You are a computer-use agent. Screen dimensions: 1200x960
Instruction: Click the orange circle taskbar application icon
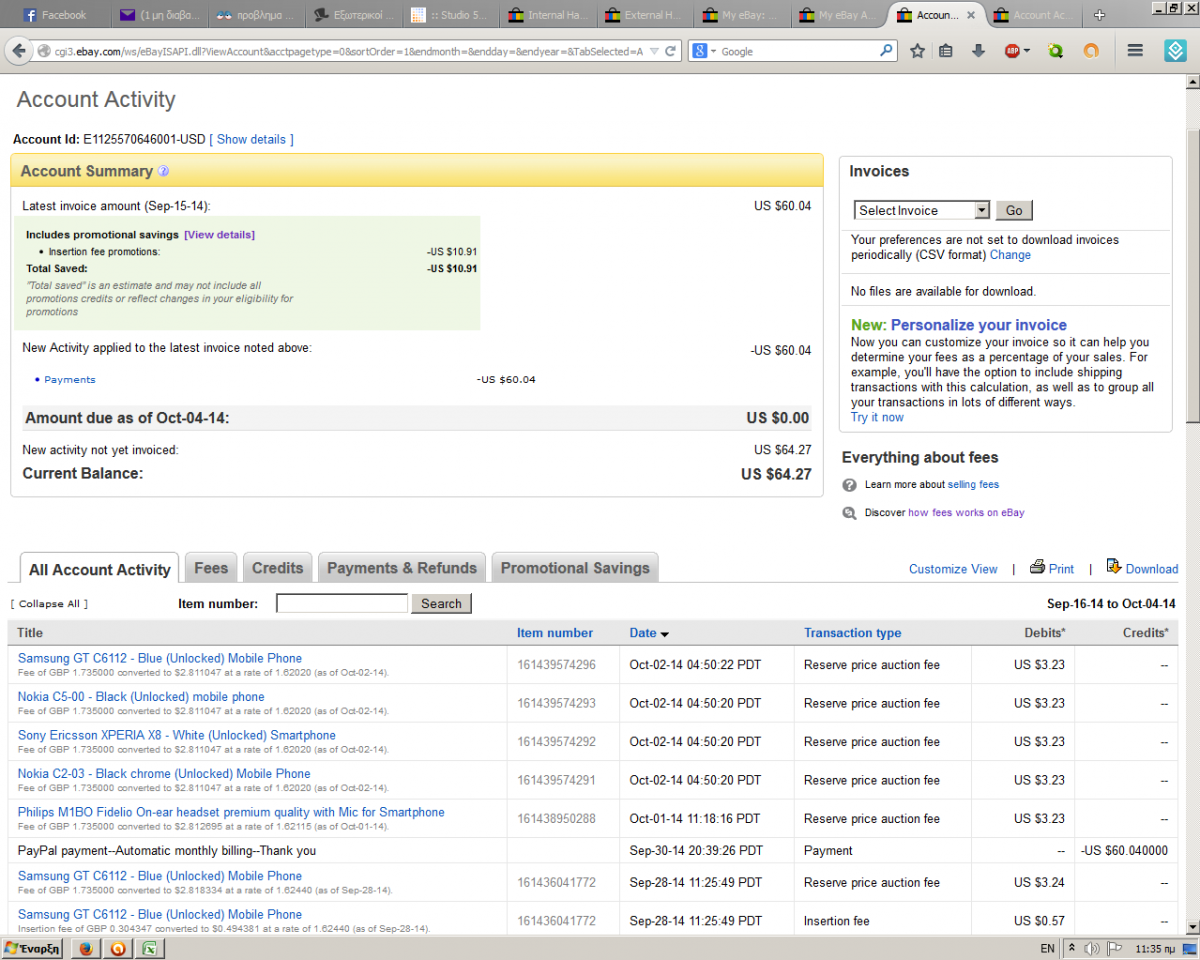click(x=117, y=948)
